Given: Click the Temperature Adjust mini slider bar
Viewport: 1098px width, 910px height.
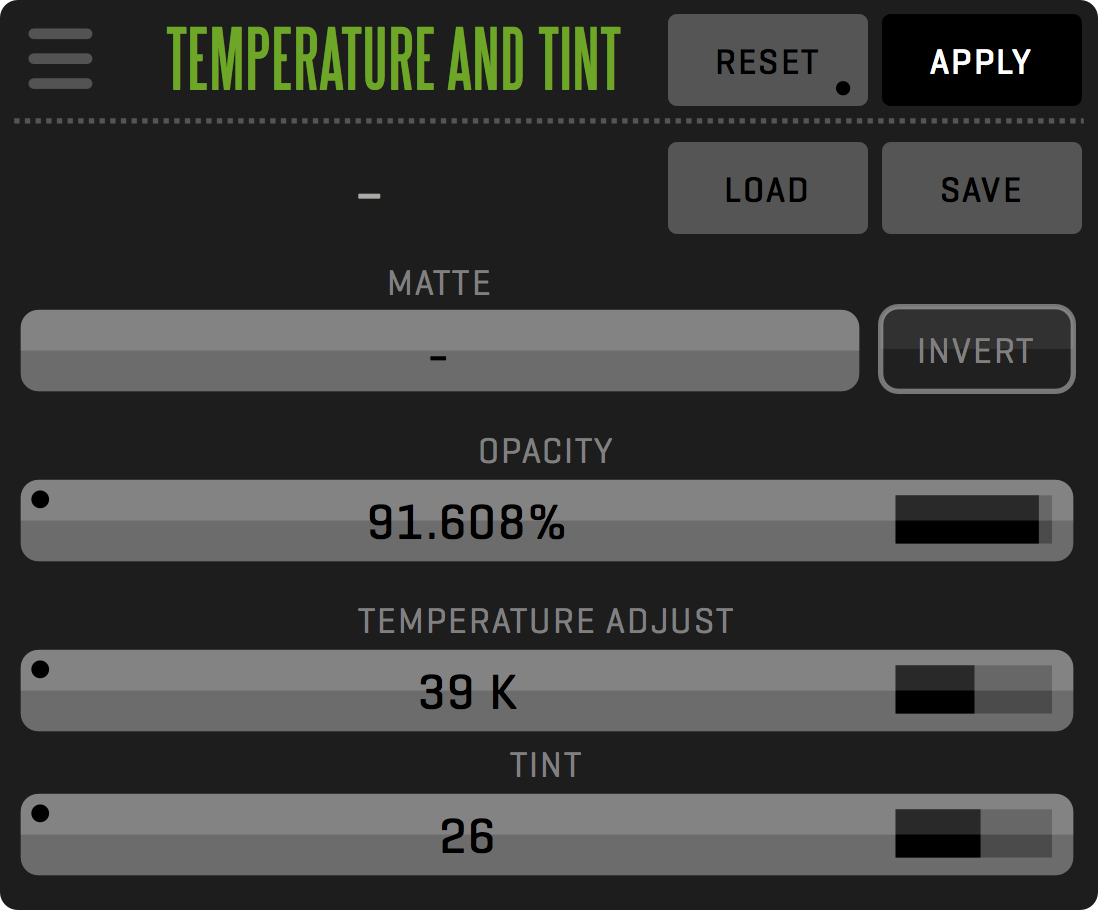Looking at the screenshot, I should tap(973, 690).
